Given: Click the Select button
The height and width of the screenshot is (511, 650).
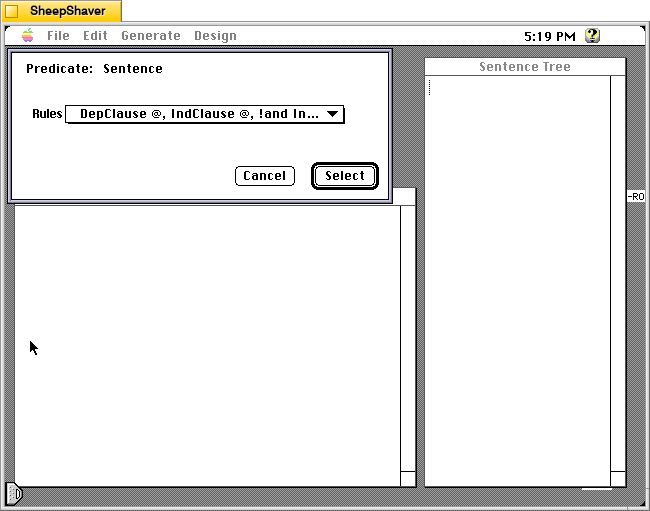Looking at the screenshot, I should coord(344,176).
